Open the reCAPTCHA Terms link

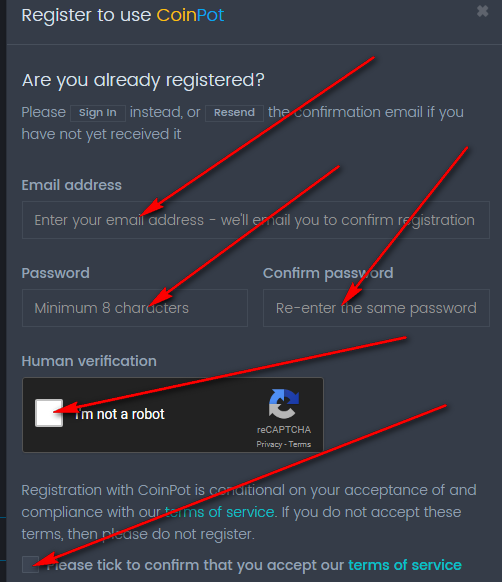[300, 444]
